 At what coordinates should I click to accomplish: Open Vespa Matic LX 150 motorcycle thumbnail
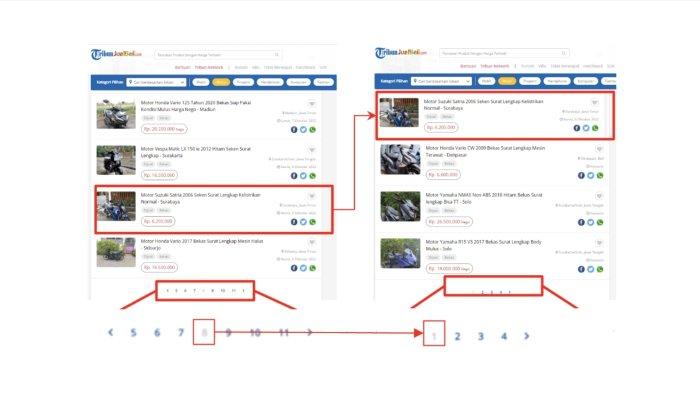click(116, 160)
